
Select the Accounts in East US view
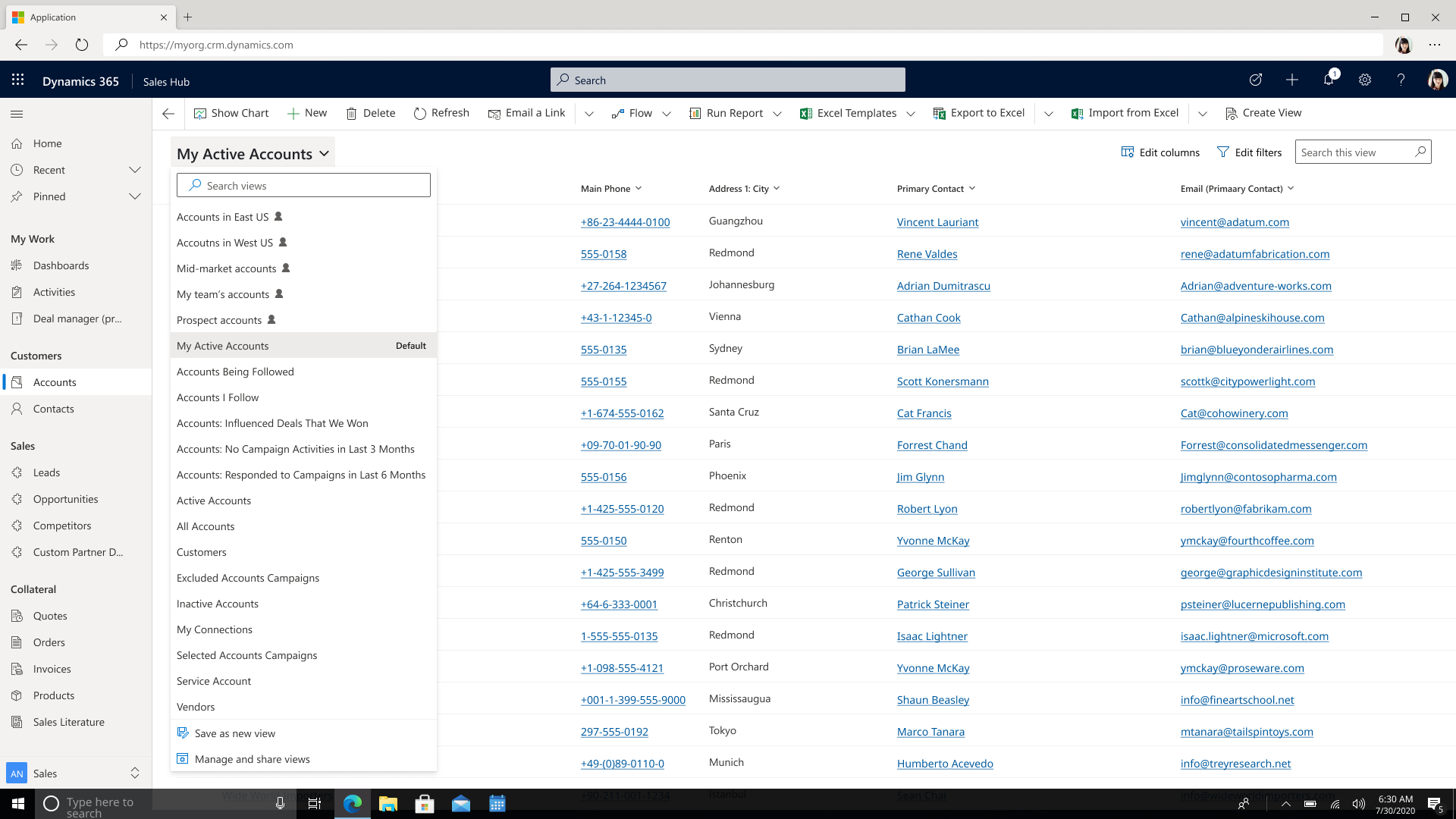(x=222, y=216)
